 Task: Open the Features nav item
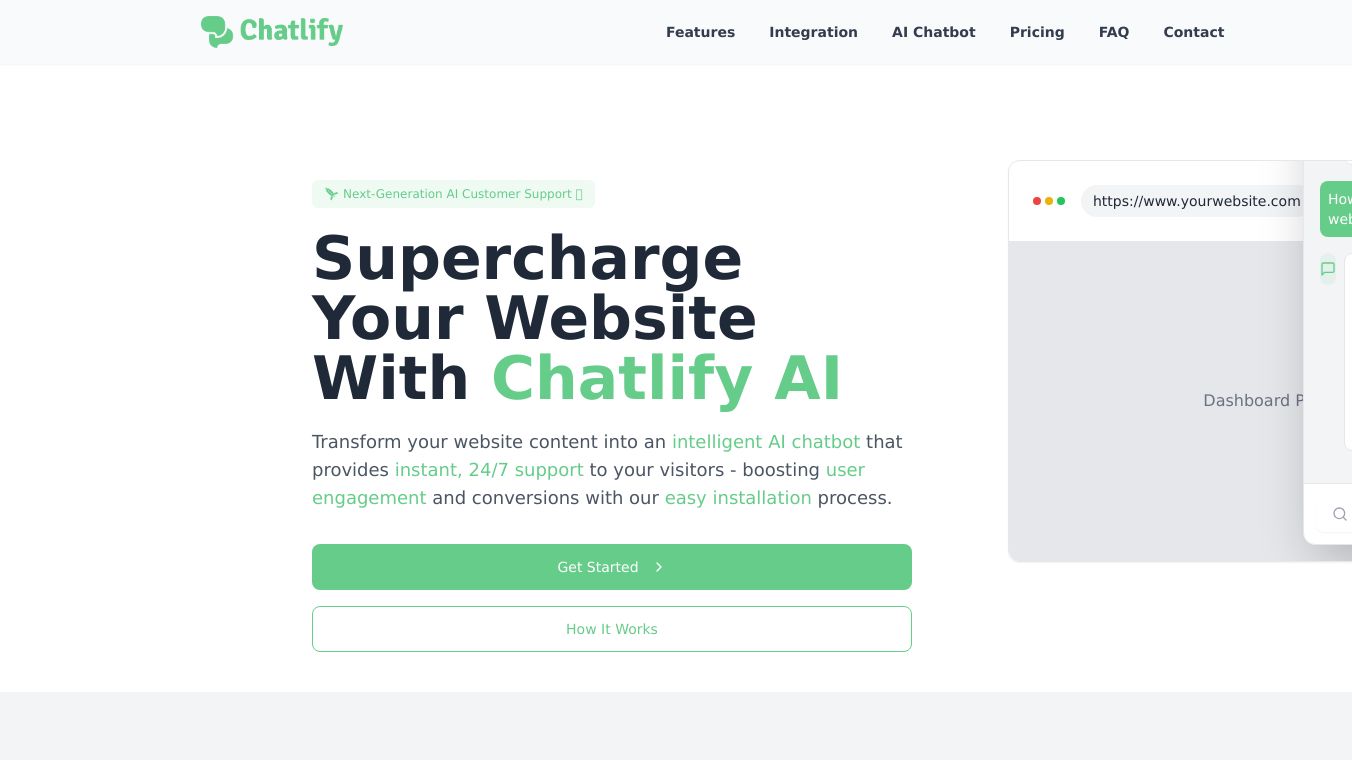coord(700,32)
